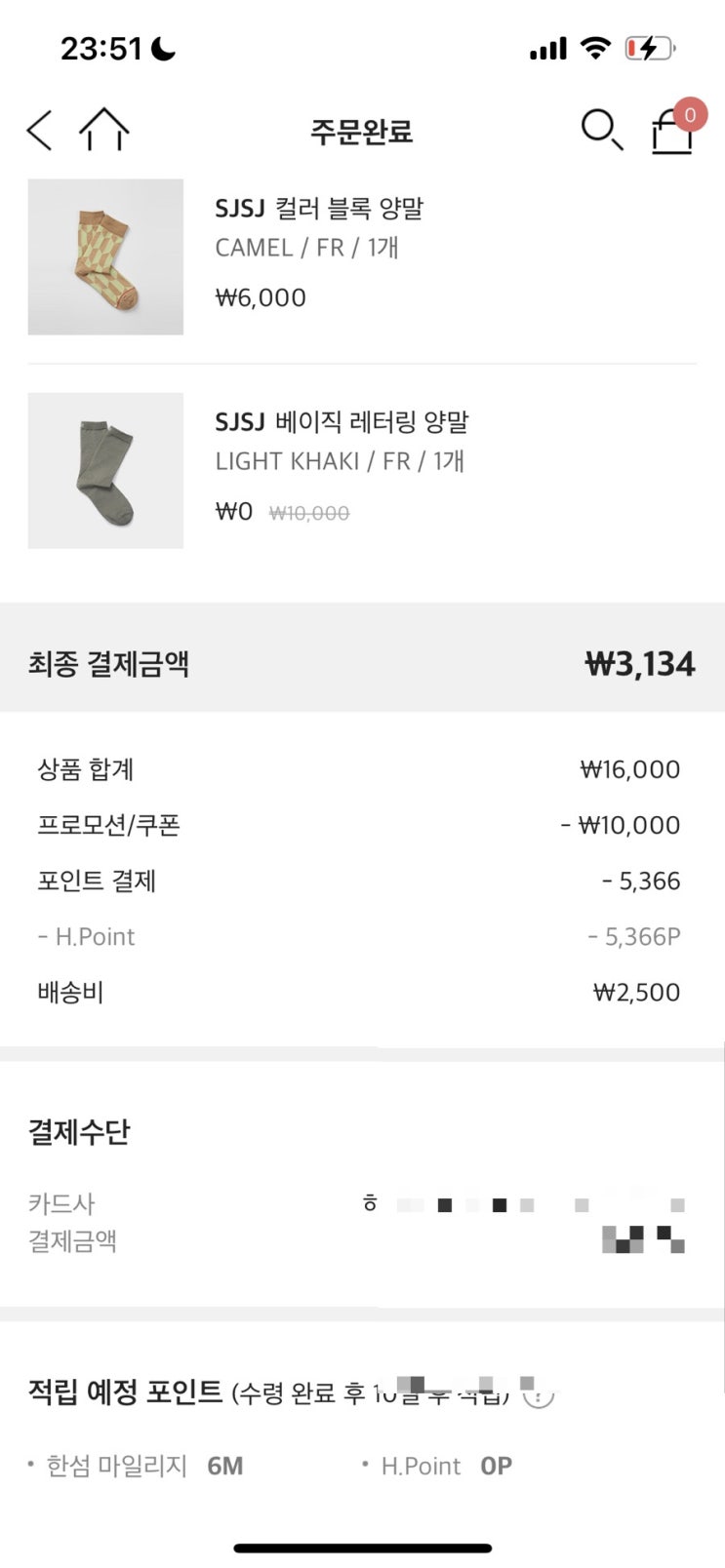Tap the 배송비 shipping fee row
The width and height of the screenshot is (725, 1568).
359,992
